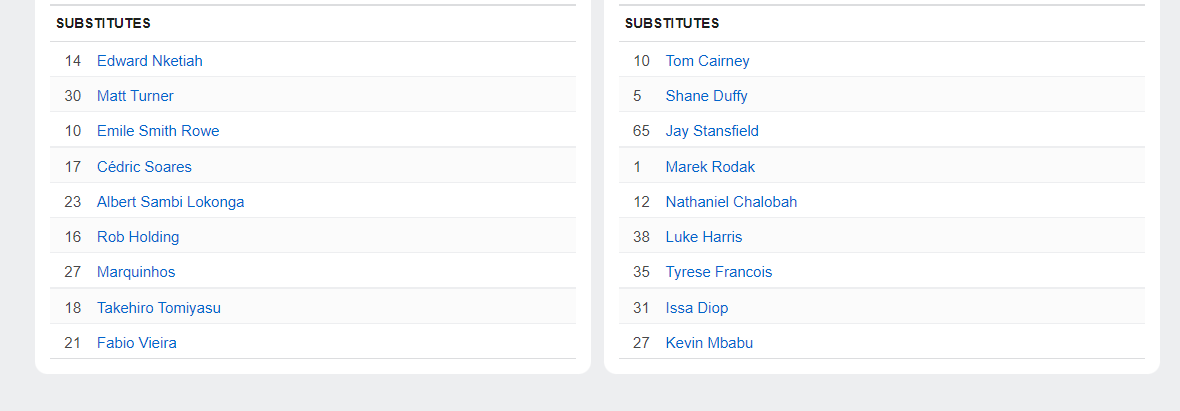
Task: Click the left team's Substitutes header
Action: point(103,23)
